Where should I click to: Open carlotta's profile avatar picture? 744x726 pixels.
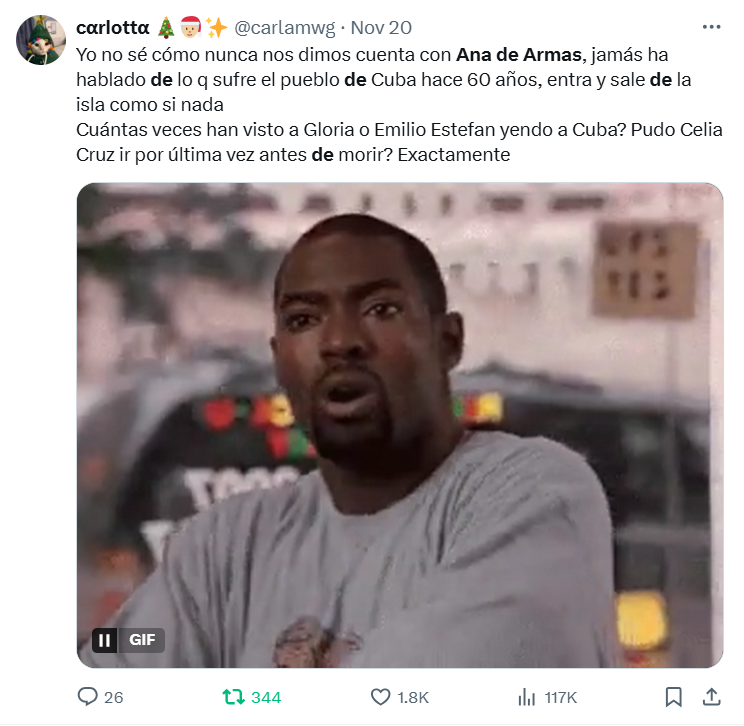(41, 40)
